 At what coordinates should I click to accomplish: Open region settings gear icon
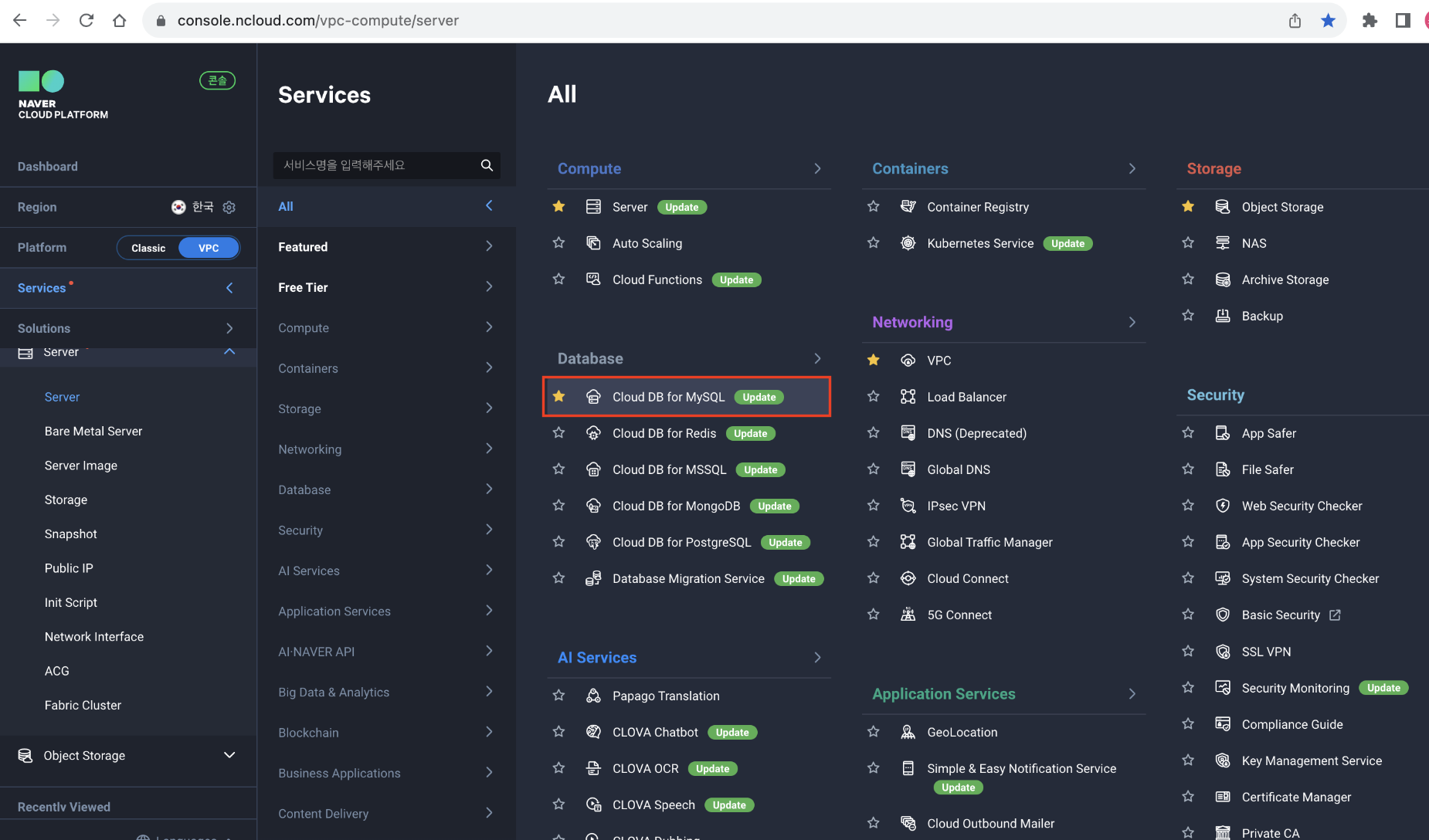pos(229,207)
